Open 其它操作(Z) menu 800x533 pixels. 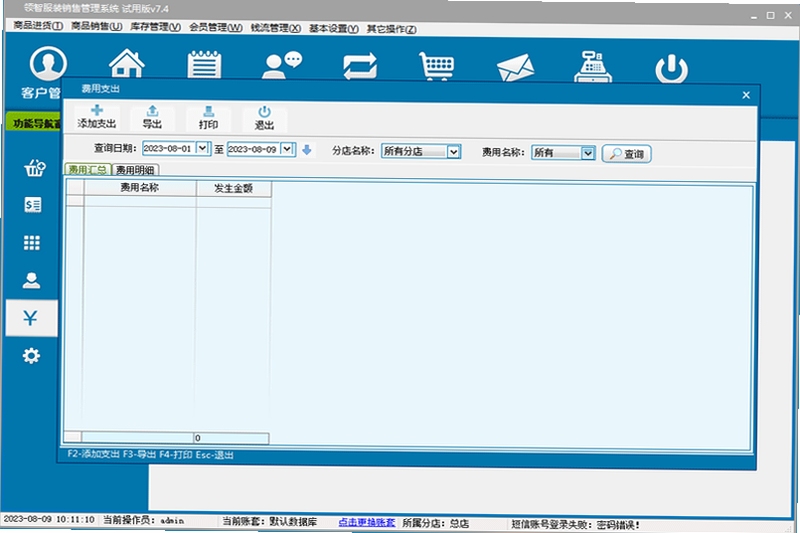[x=391, y=29]
